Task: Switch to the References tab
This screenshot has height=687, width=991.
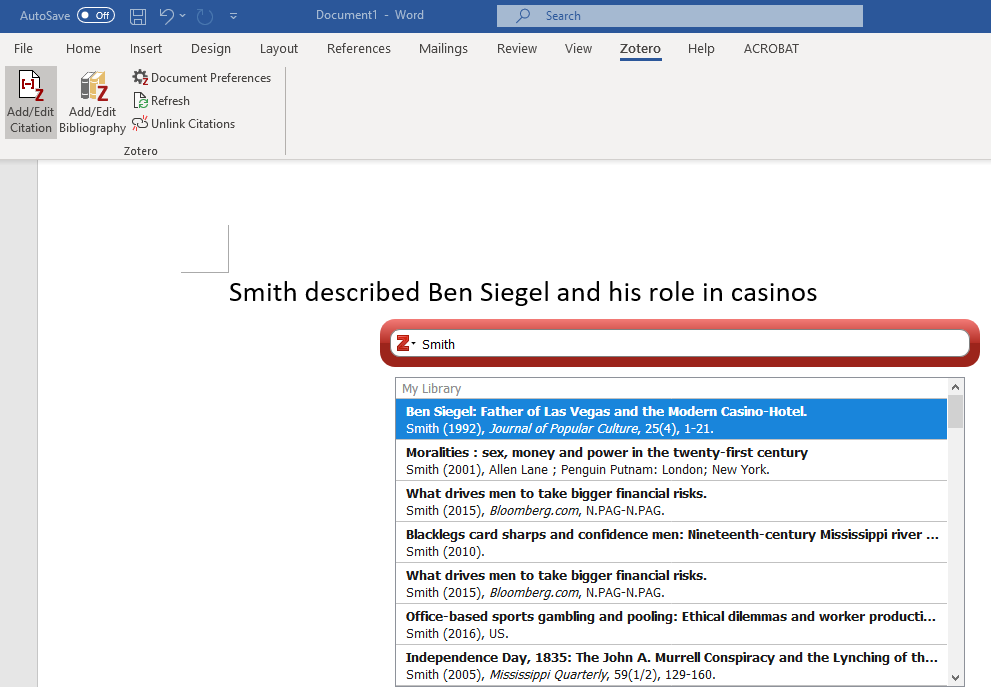Action: tap(359, 49)
